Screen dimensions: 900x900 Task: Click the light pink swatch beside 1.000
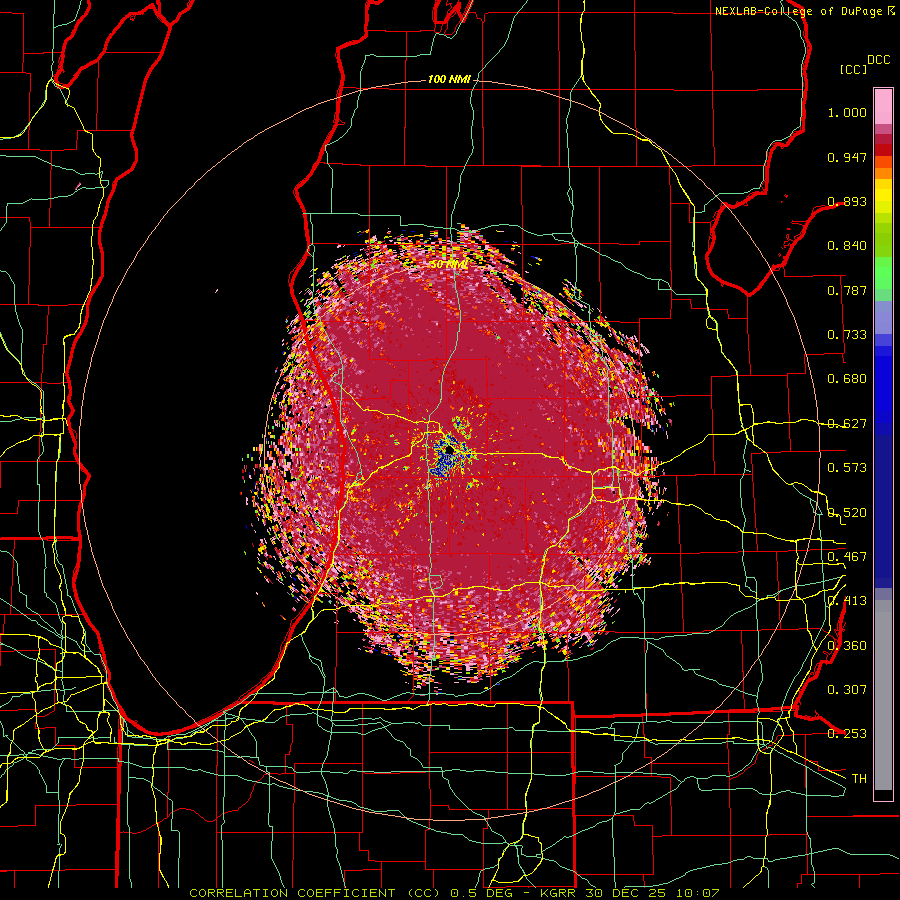[x=883, y=107]
